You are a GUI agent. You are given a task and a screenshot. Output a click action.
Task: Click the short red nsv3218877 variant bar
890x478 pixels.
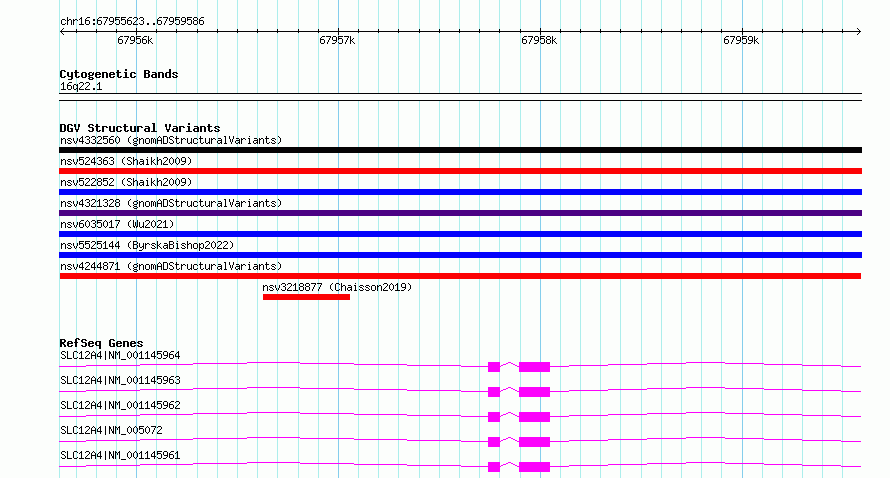[306, 297]
